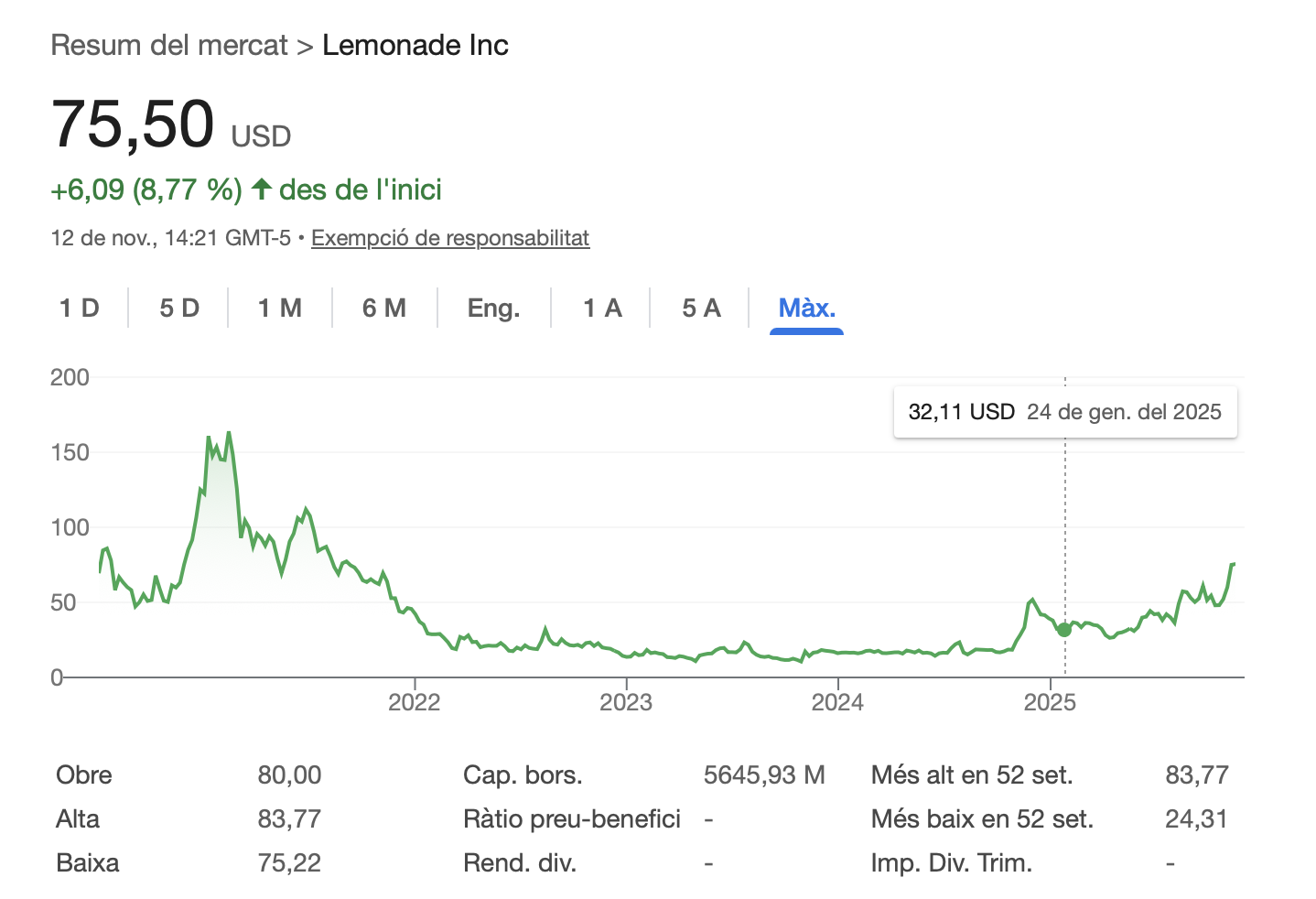Click the green up arrow icon
The width and height of the screenshot is (1316, 899).
tap(262, 190)
